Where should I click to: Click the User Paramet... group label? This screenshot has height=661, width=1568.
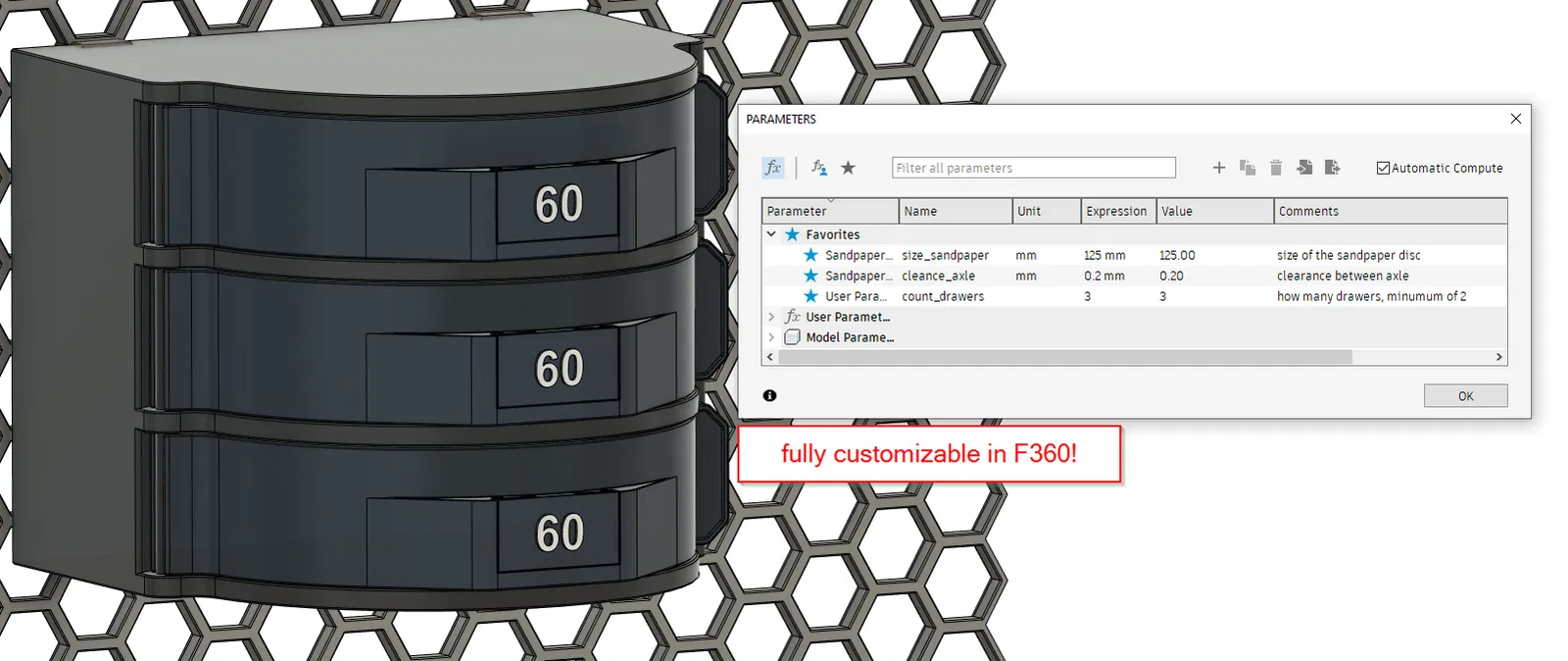pyautogui.click(x=848, y=317)
